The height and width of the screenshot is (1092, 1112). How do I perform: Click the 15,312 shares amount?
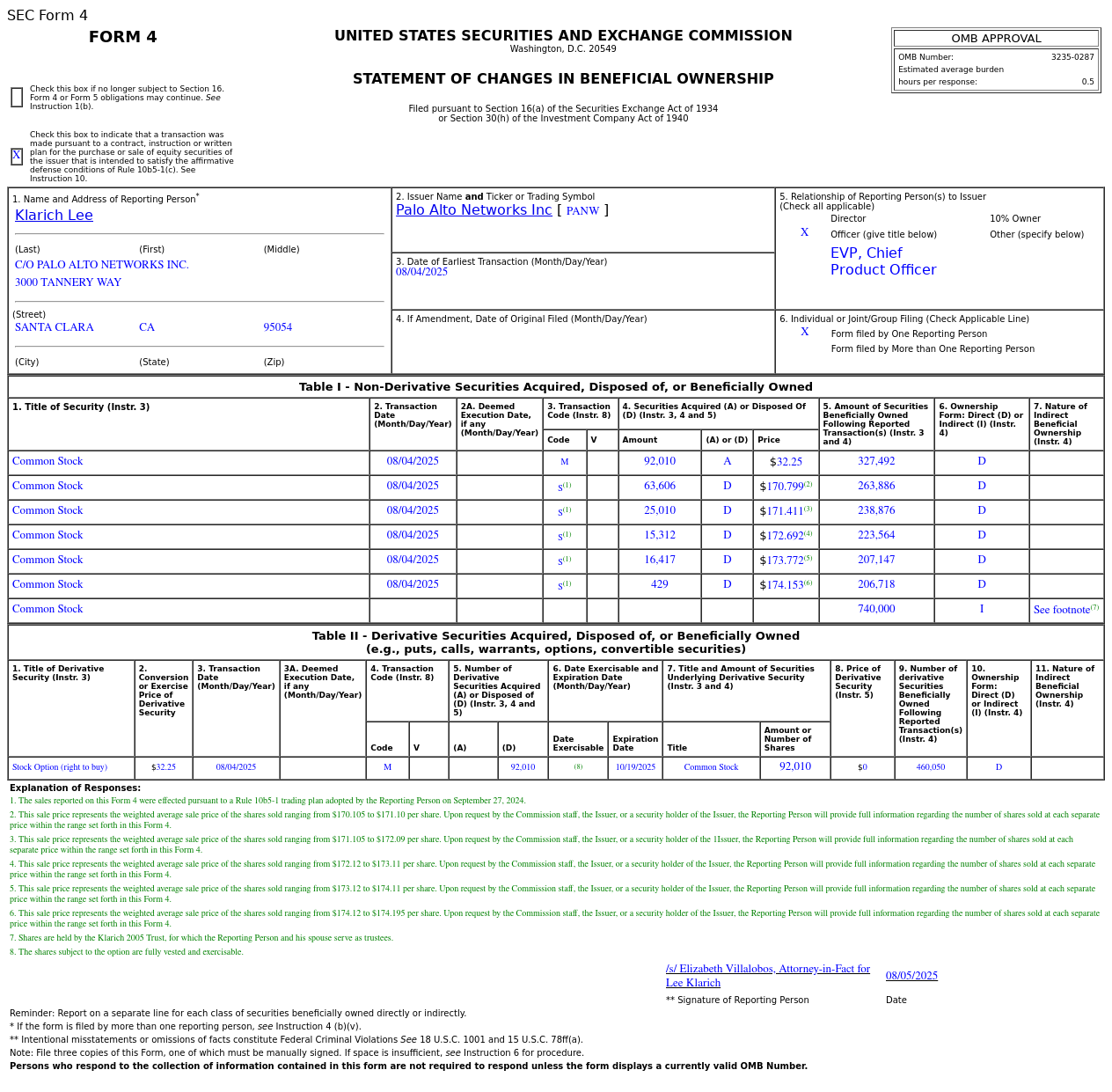pyautogui.click(x=660, y=535)
